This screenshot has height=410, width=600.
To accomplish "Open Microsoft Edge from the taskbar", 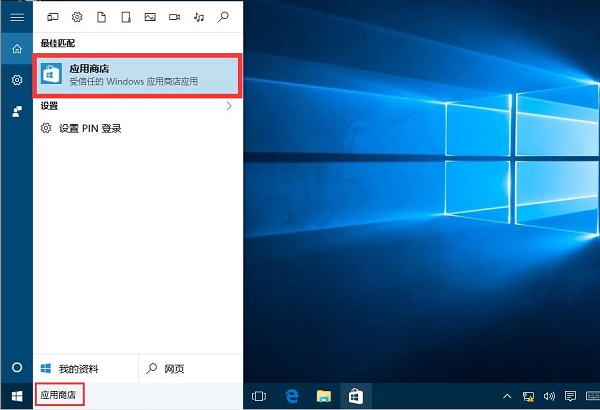I will (x=293, y=396).
